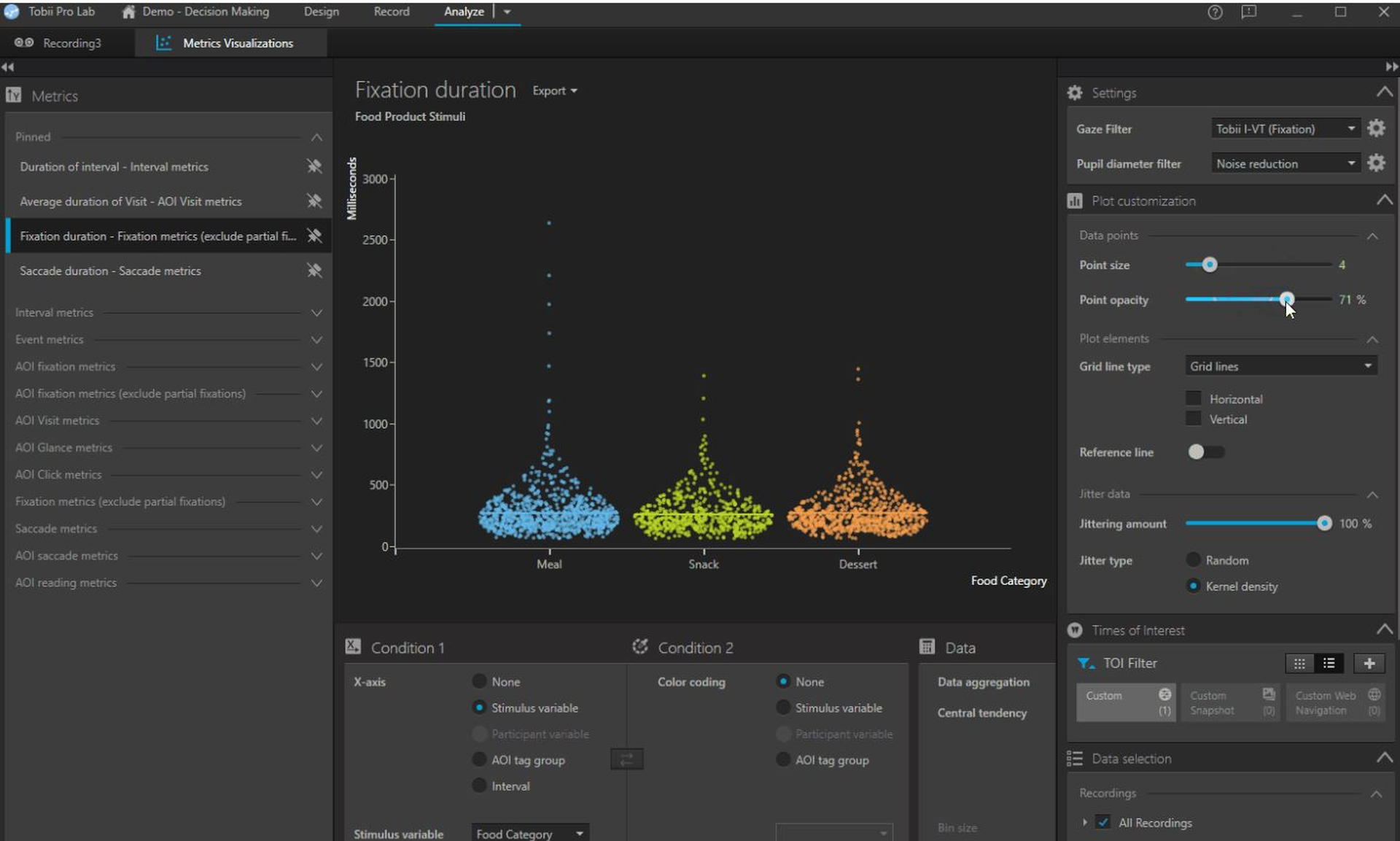Swap Condition 1 and Condition 2
This screenshot has width=1400, height=841.
click(x=626, y=760)
